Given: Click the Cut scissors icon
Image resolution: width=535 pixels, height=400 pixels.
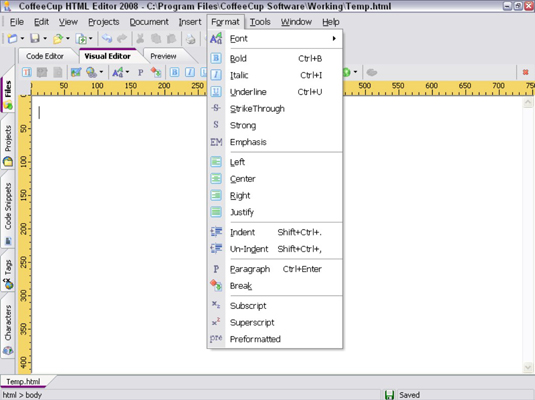Looking at the screenshot, I should pyautogui.click(x=140, y=39).
